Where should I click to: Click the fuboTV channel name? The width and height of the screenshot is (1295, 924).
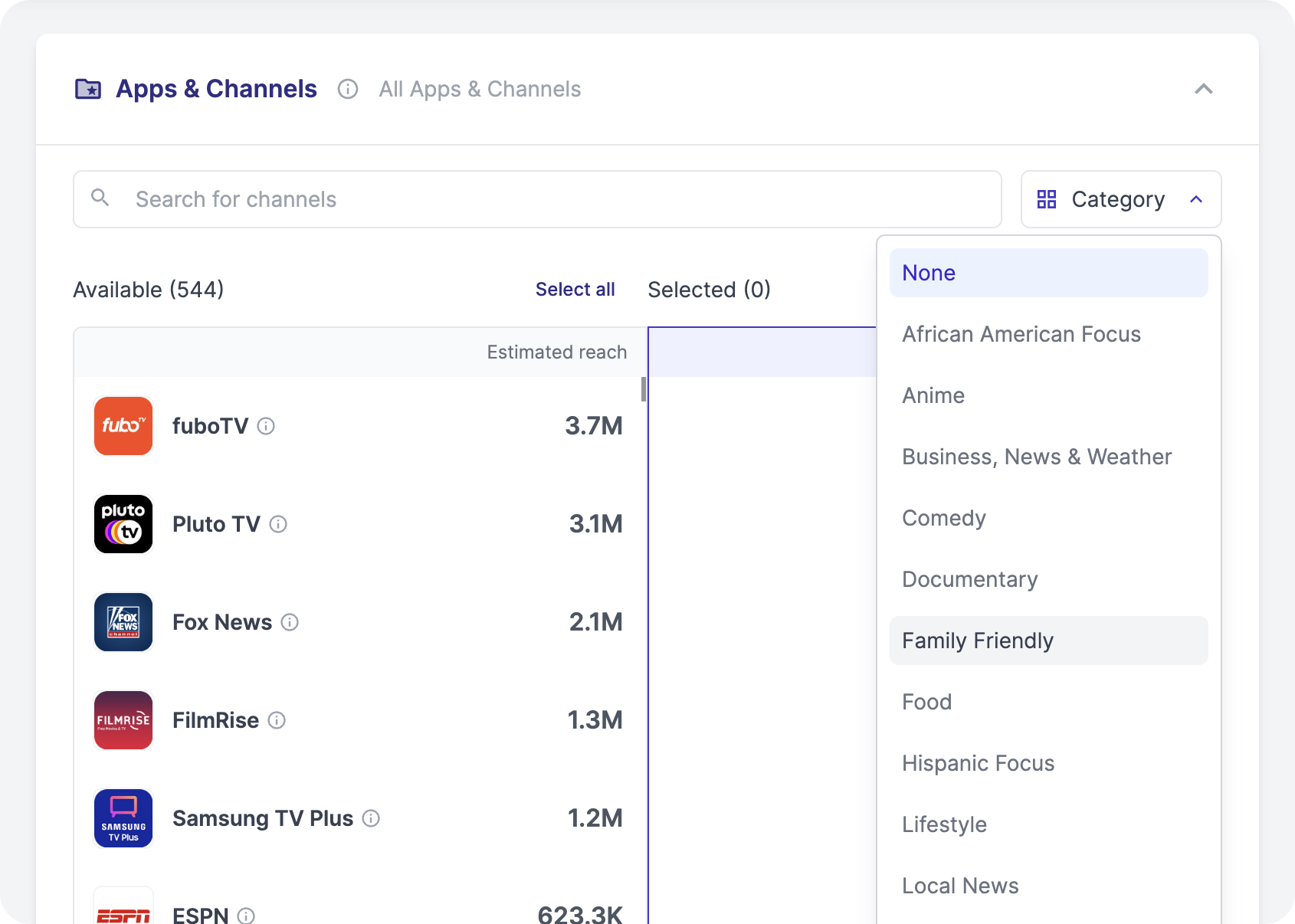point(210,426)
